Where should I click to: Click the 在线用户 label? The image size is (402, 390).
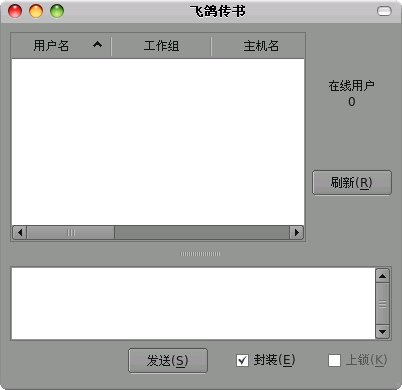352,86
